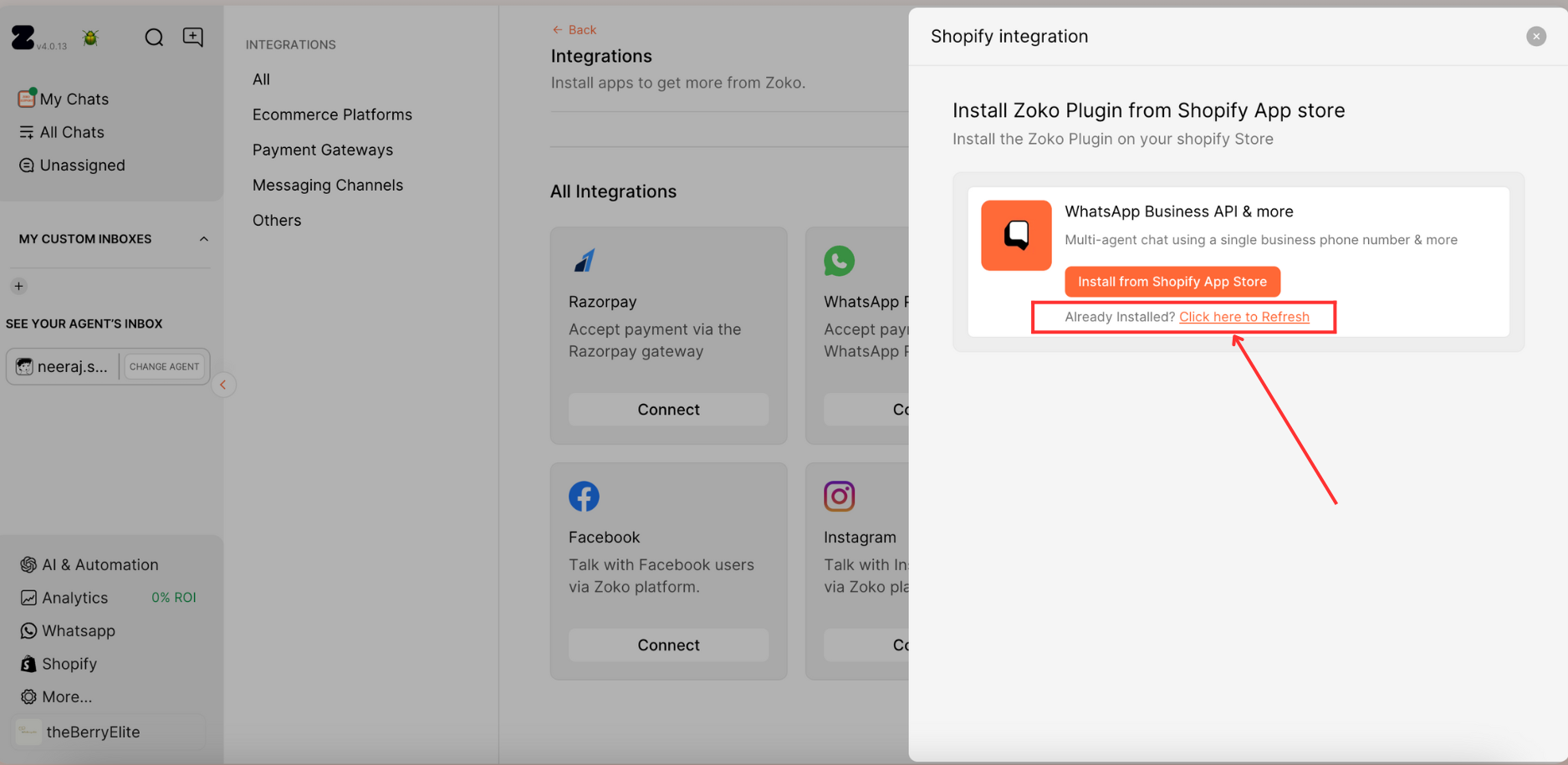The image size is (1568, 765).
Task: Collapse My Custom Inboxes section
Action: pyautogui.click(x=204, y=239)
